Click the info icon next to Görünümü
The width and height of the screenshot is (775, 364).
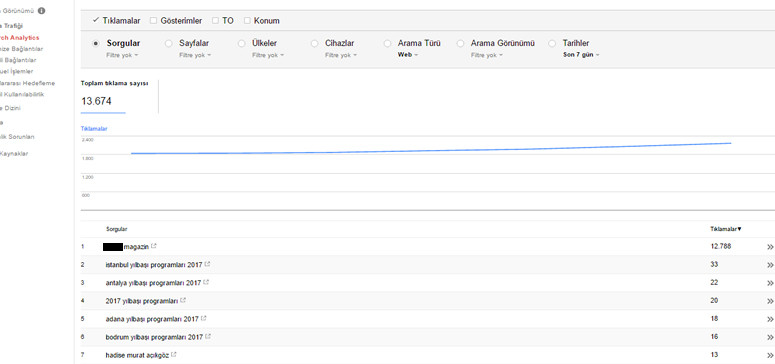tap(42, 10)
